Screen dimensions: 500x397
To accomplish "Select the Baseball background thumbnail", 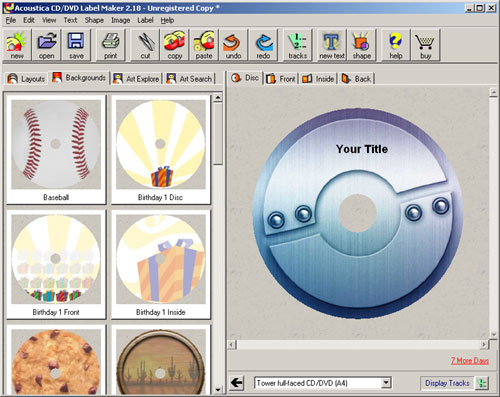I will point(56,149).
